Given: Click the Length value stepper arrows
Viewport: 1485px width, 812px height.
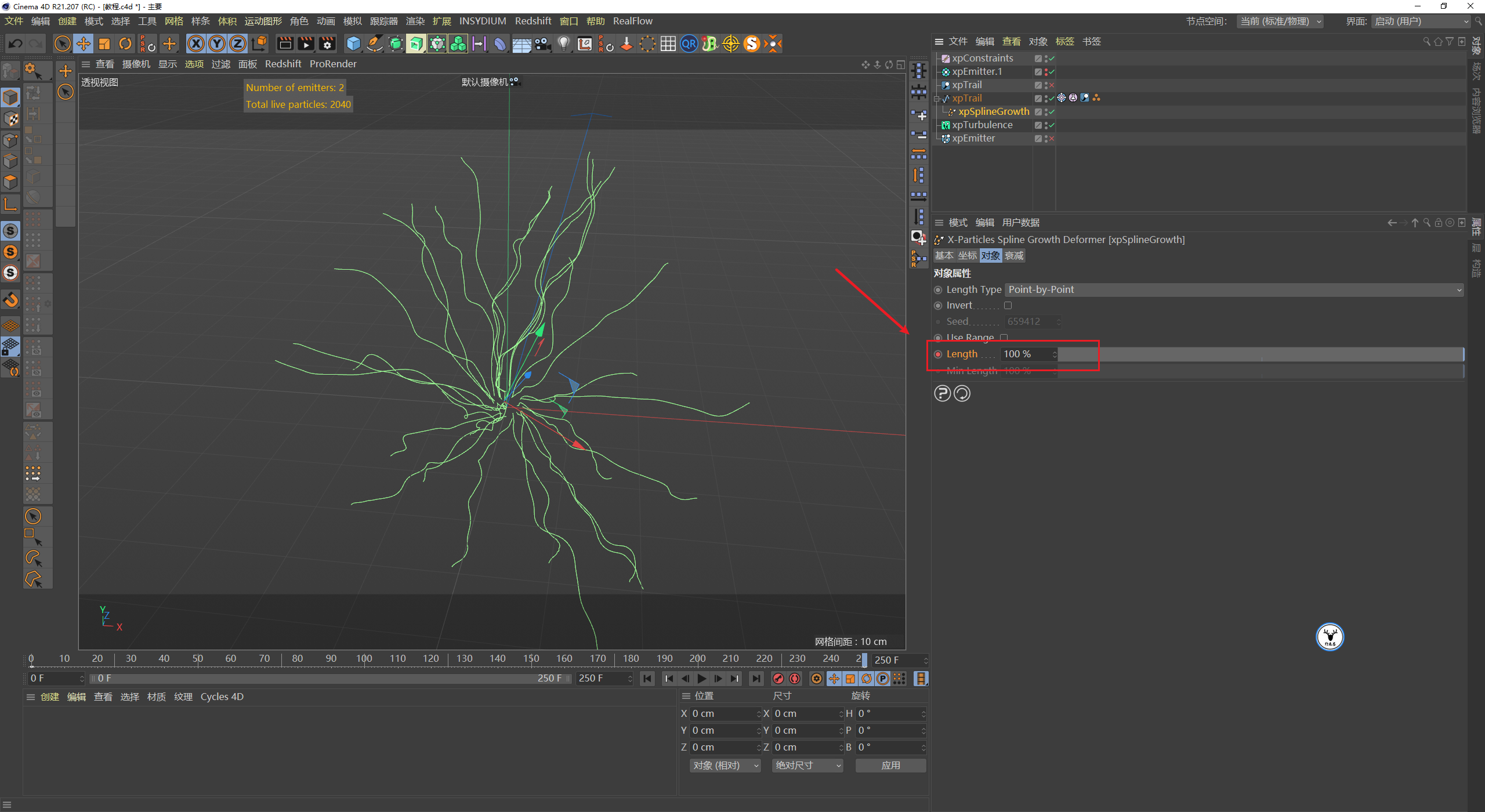Looking at the screenshot, I should [x=1055, y=354].
